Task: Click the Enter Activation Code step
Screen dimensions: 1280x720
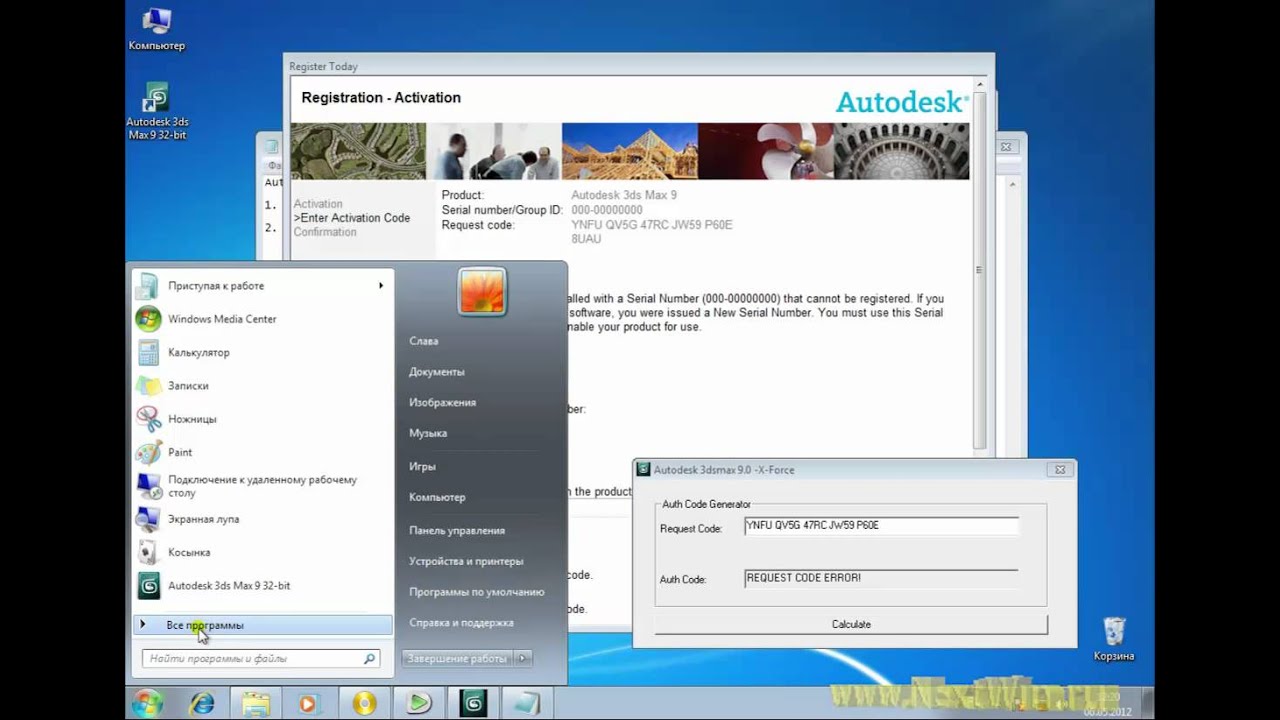Action: pyautogui.click(x=352, y=218)
